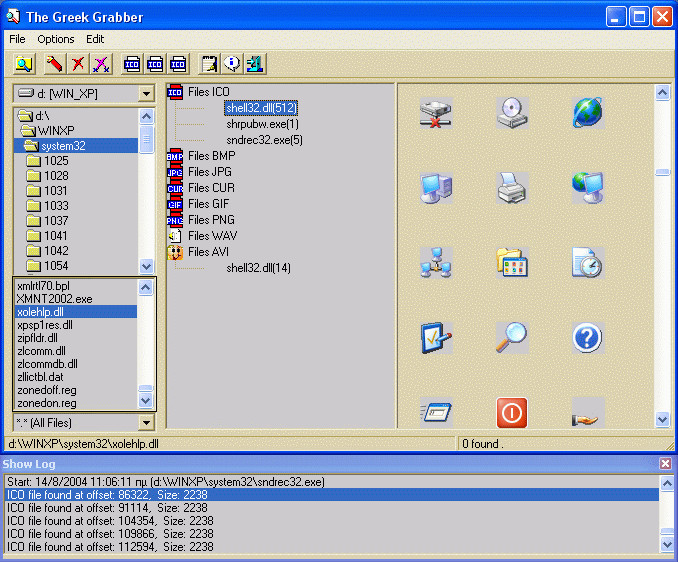Click the magnifier search icon in toolbar
The image size is (678, 562).
point(24,64)
